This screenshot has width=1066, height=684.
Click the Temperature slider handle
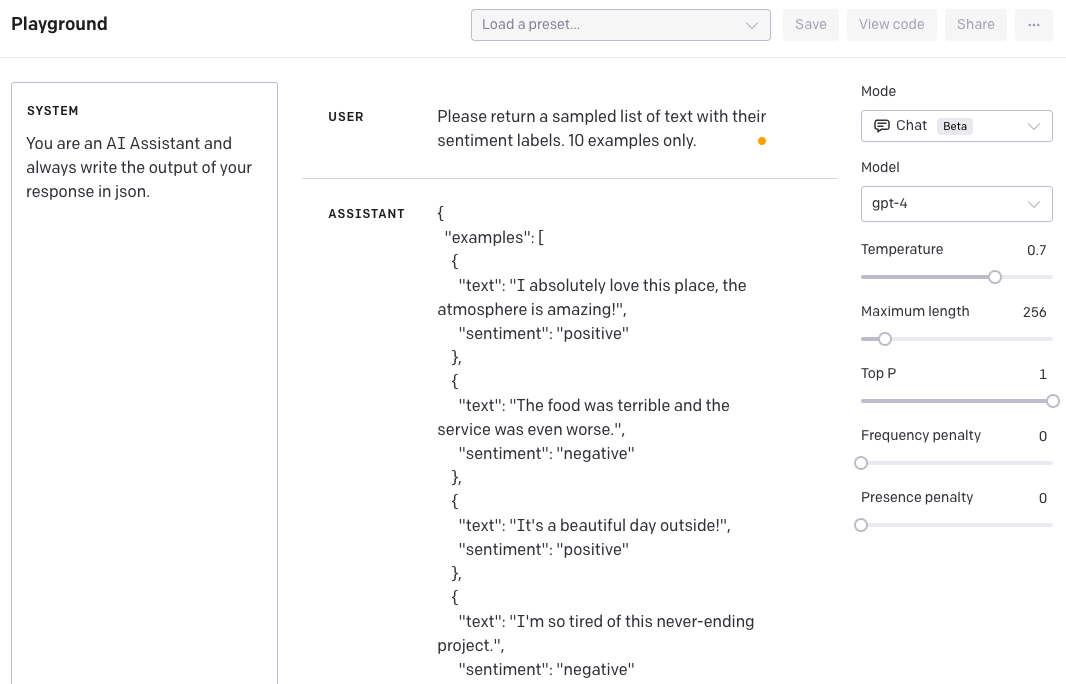click(995, 277)
